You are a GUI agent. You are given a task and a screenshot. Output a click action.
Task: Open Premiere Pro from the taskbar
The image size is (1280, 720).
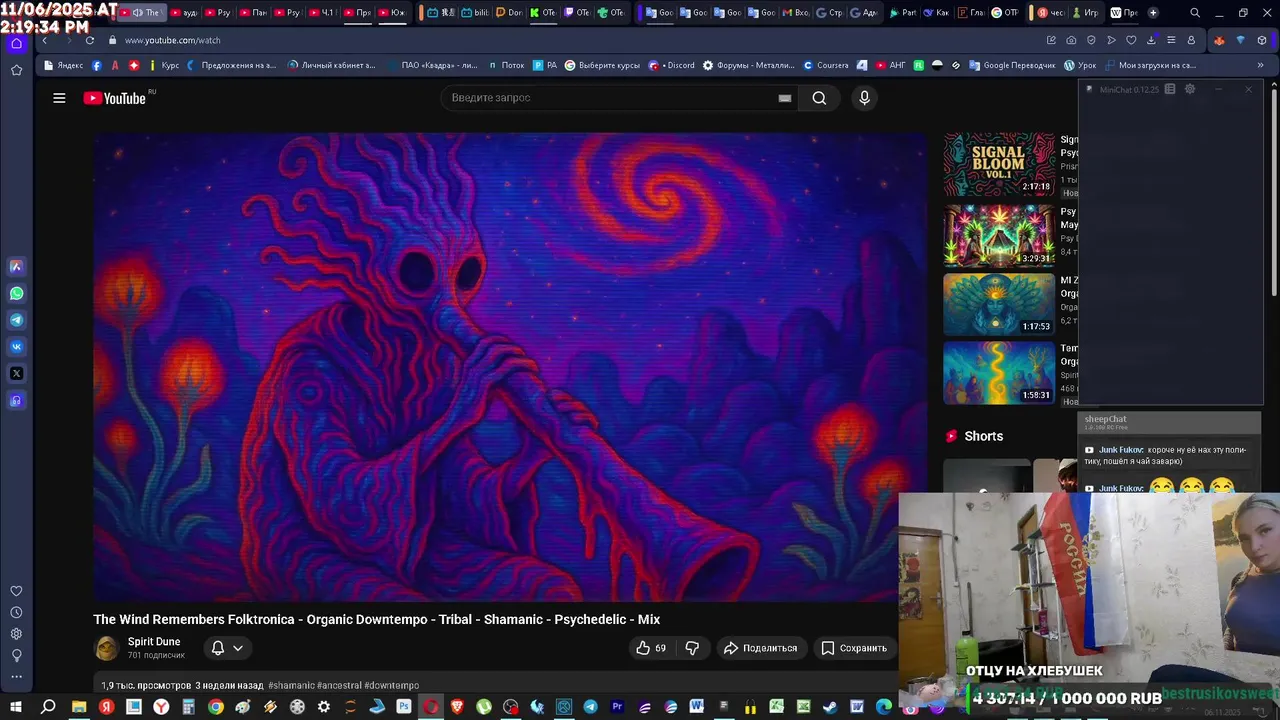point(618,707)
